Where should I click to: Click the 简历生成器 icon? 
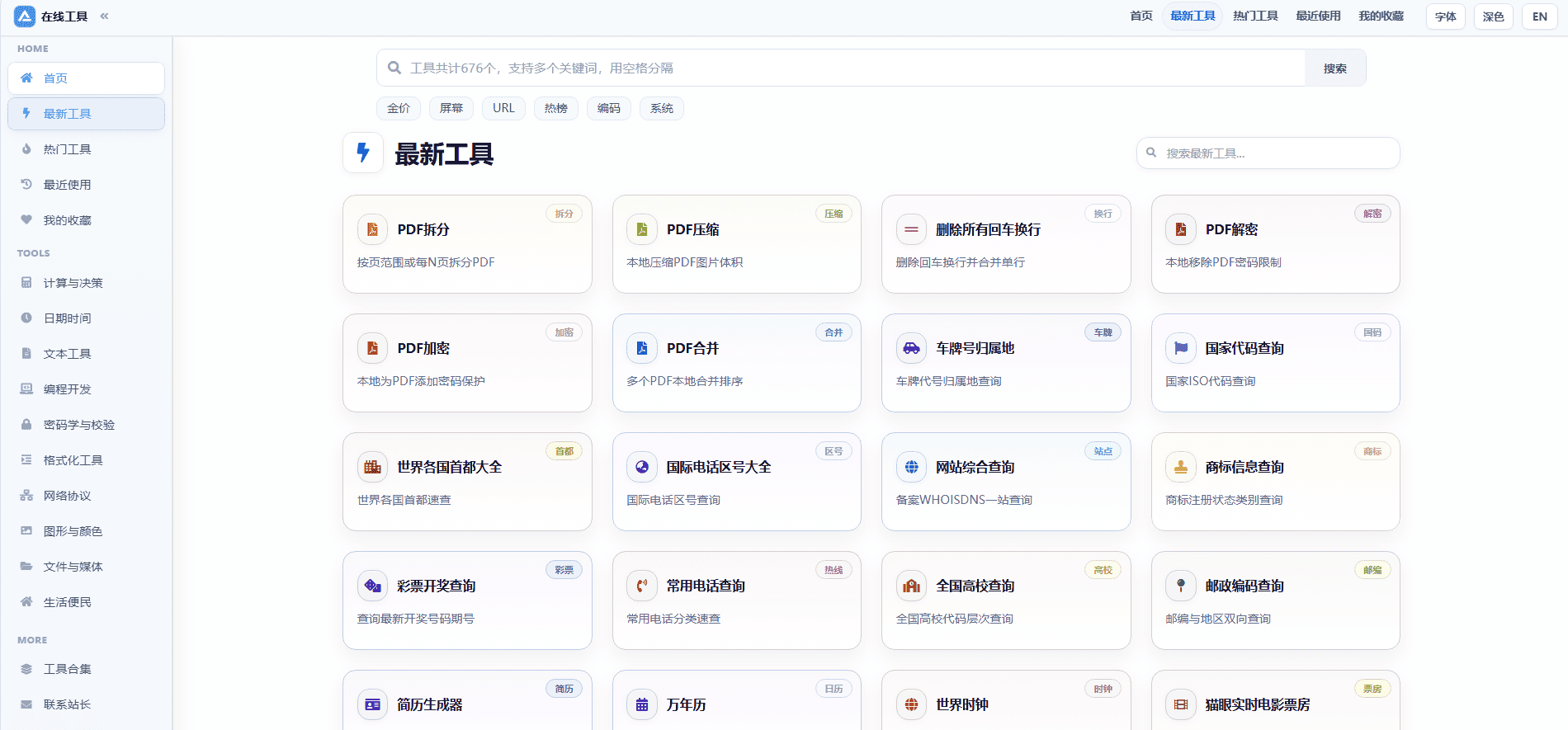pos(372,704)
